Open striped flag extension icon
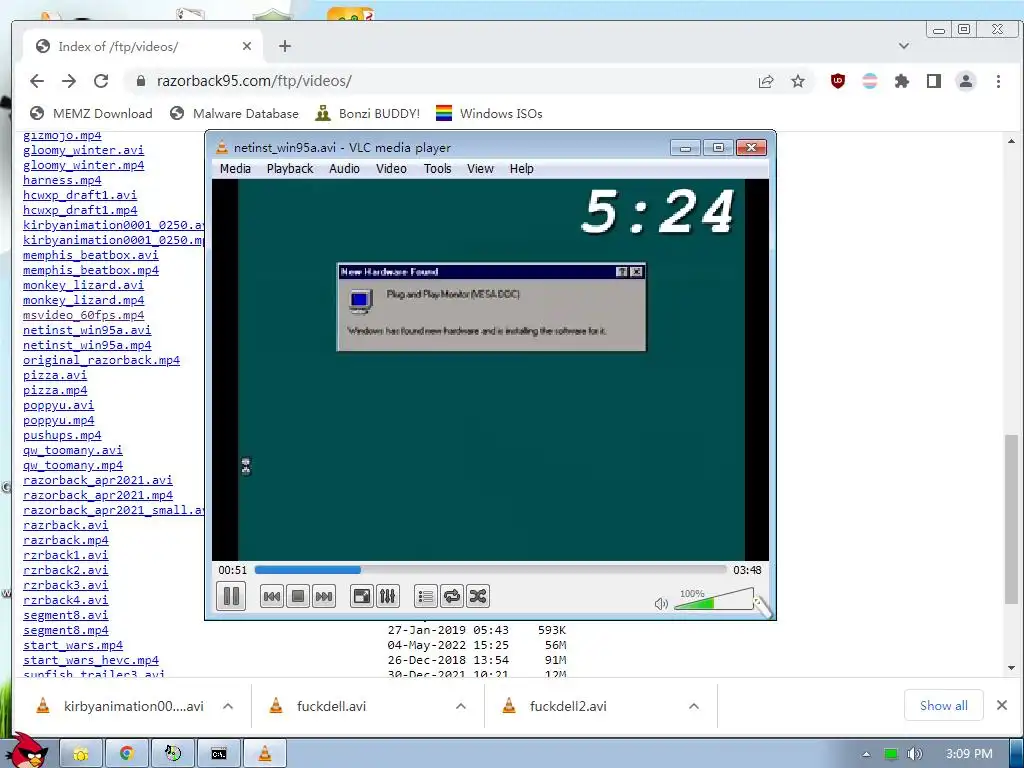This screenshot has width=1024, height=768. pyautogui.click(x=870, y=81)
